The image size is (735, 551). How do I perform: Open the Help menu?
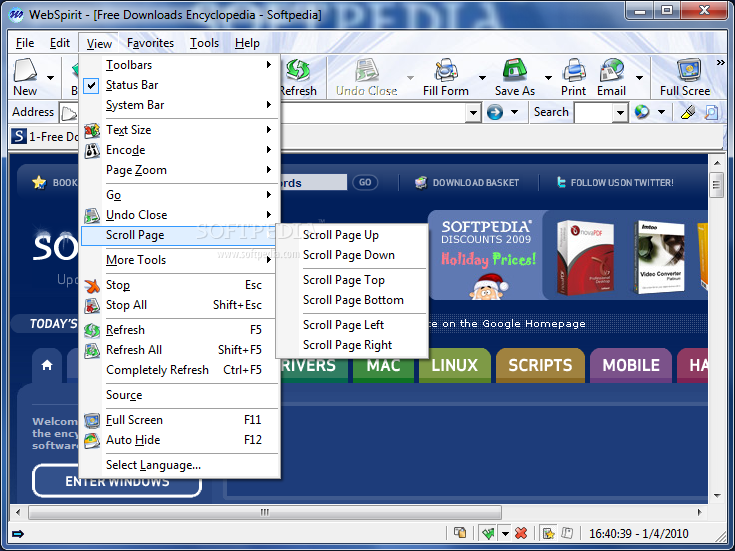point(247,43)
